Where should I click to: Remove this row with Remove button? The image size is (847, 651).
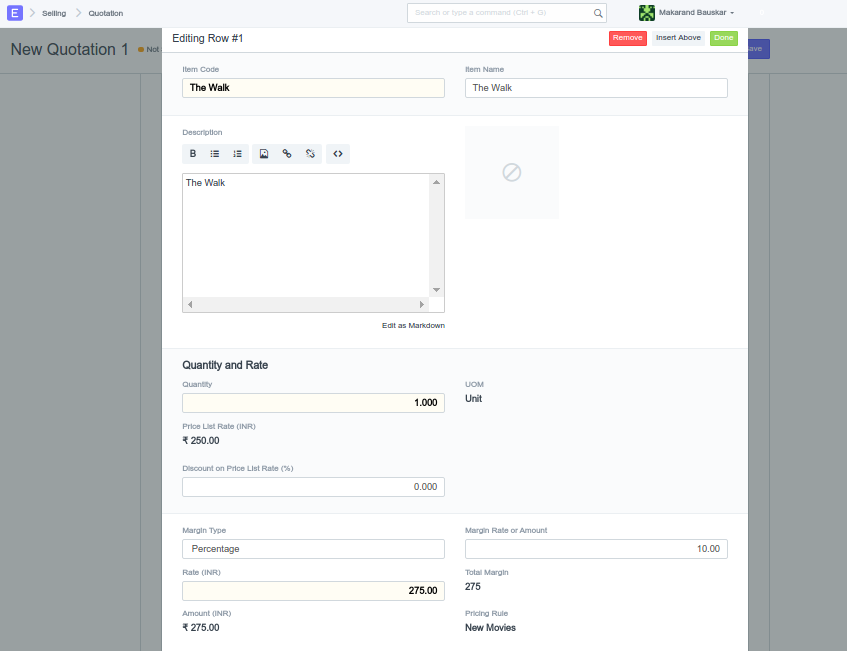pos(628,38)
